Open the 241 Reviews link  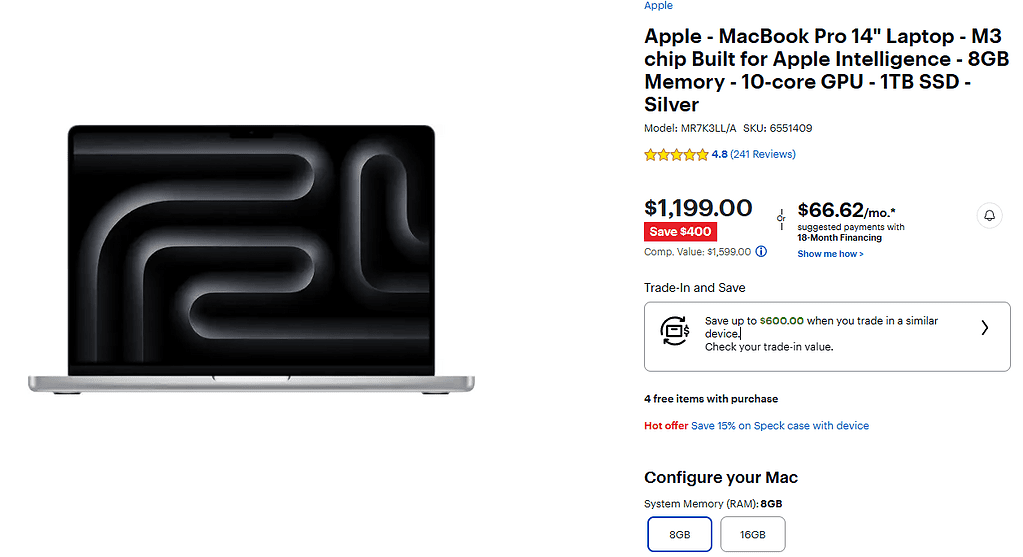[763, 155]
